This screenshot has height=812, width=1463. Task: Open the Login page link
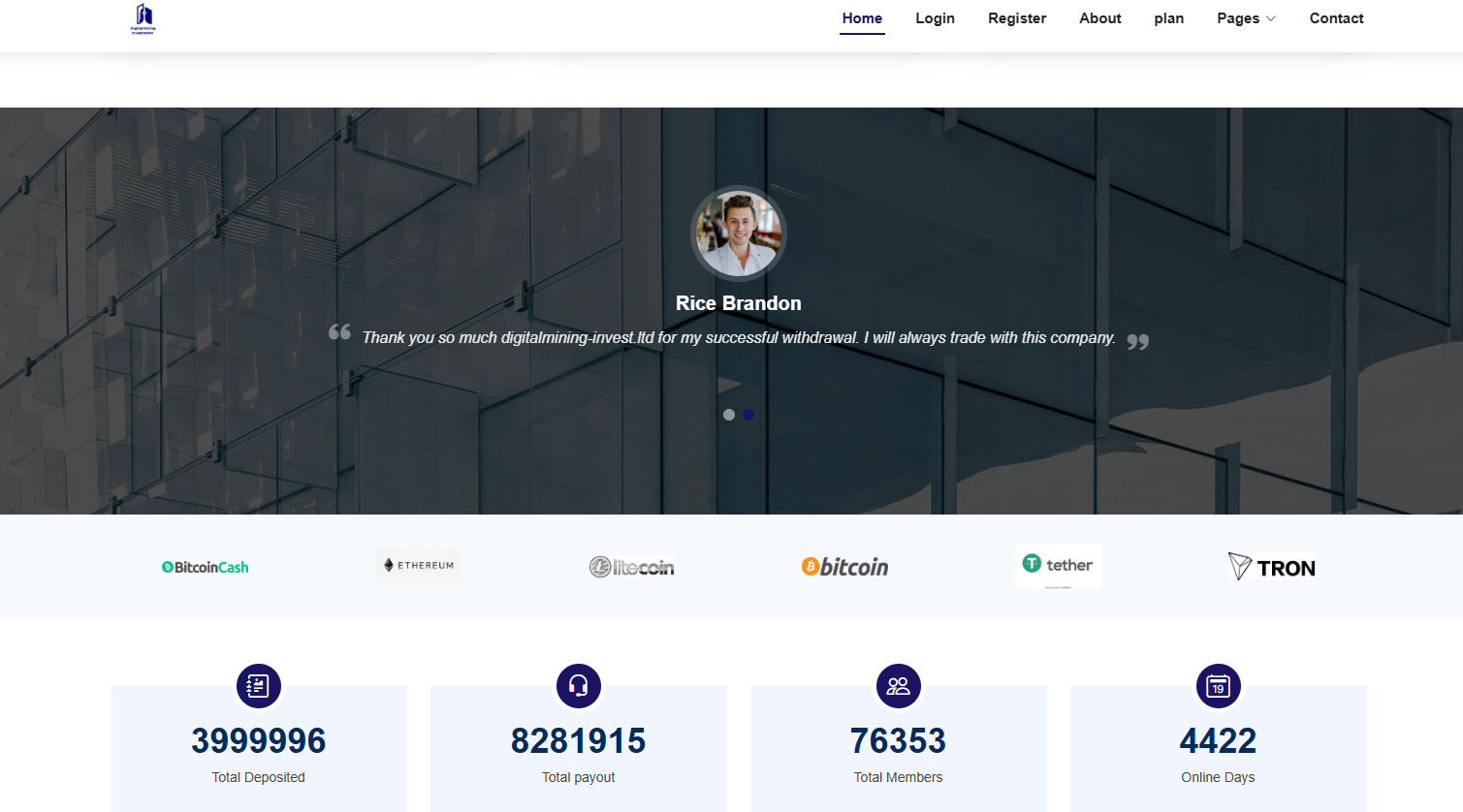[x=935, y=18]
